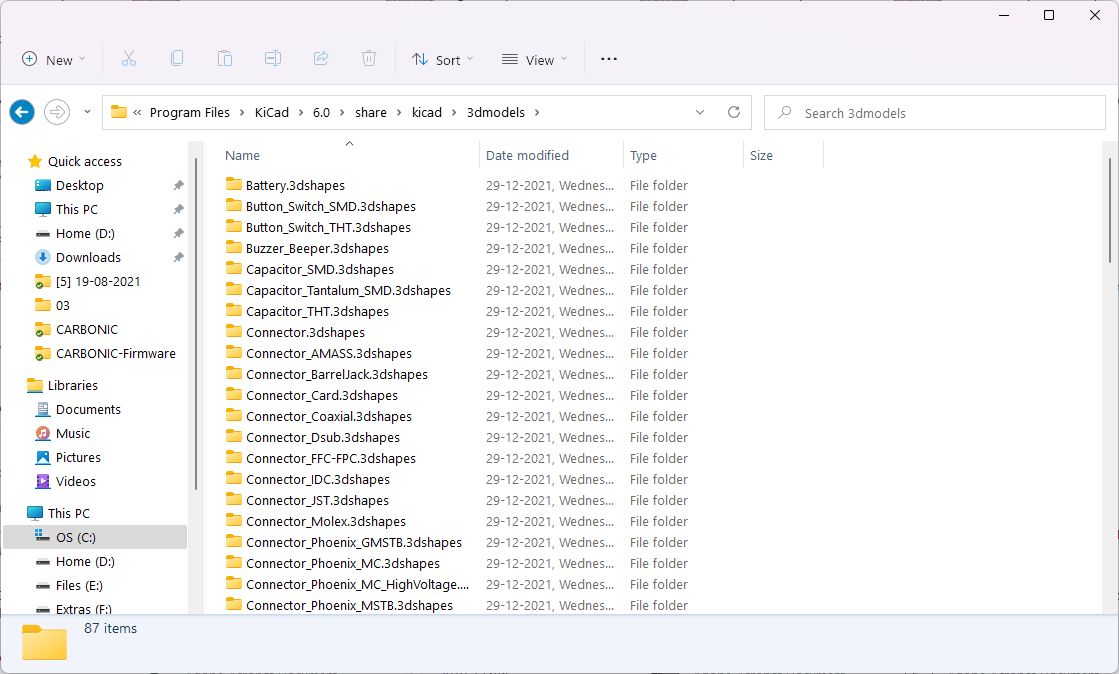Click the Copy icon in toolbar
This screenshot has width=1119, height=674.
(176, 59)
